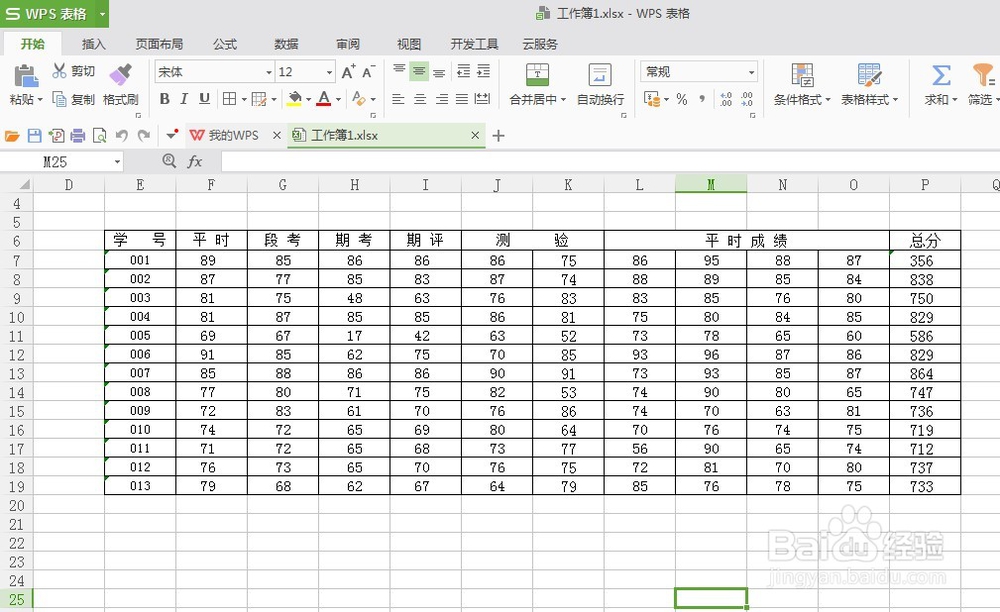Toggle italic formatting
Viewport: 1000px width, 612px height.
[x=184, y=99]
